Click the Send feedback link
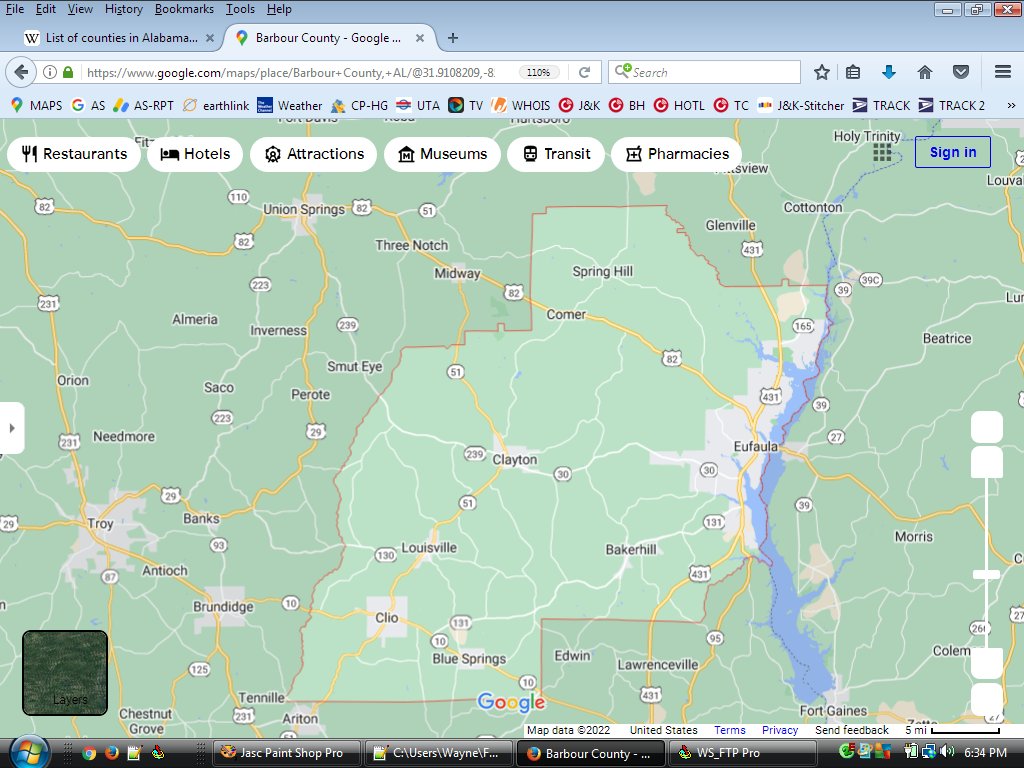 coord(852,730)
